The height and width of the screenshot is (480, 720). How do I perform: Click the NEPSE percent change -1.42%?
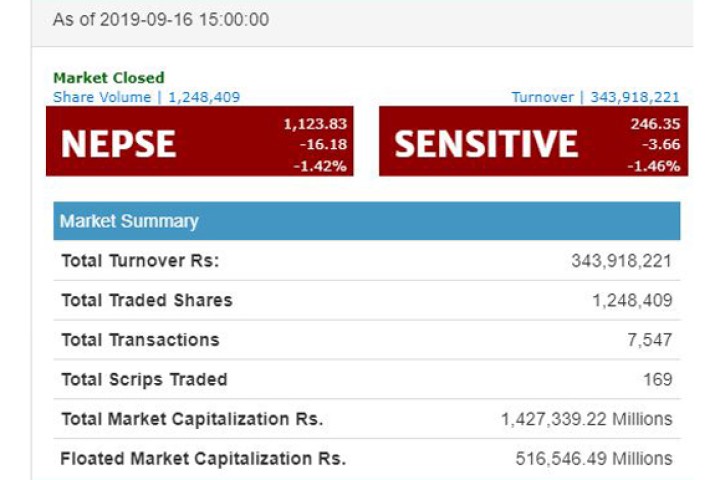tap(320, 166)
